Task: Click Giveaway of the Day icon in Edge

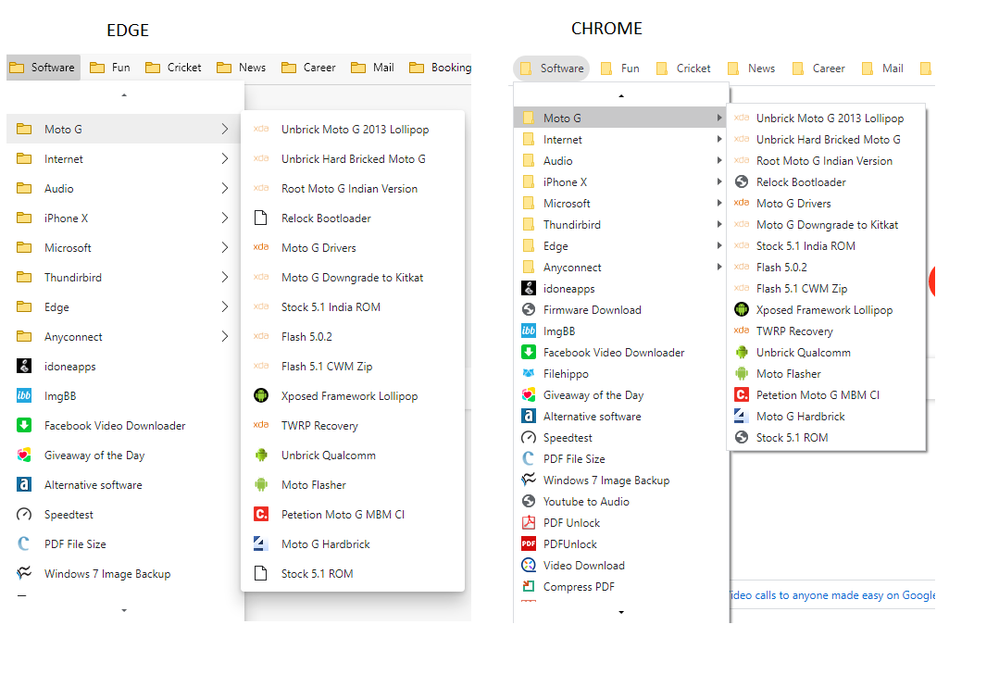Action: coord(24,455)
